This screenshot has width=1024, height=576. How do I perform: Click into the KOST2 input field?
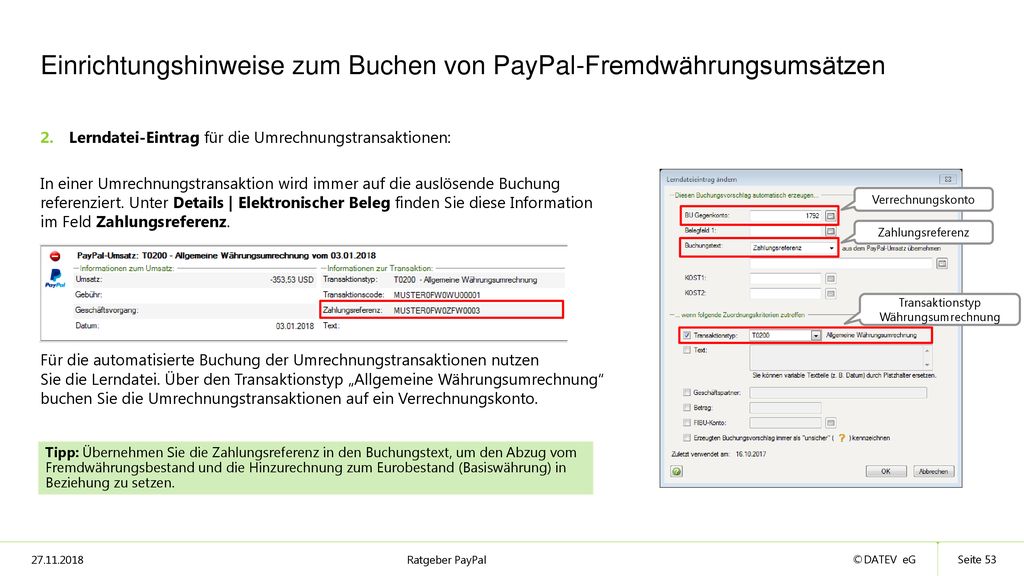786,293
